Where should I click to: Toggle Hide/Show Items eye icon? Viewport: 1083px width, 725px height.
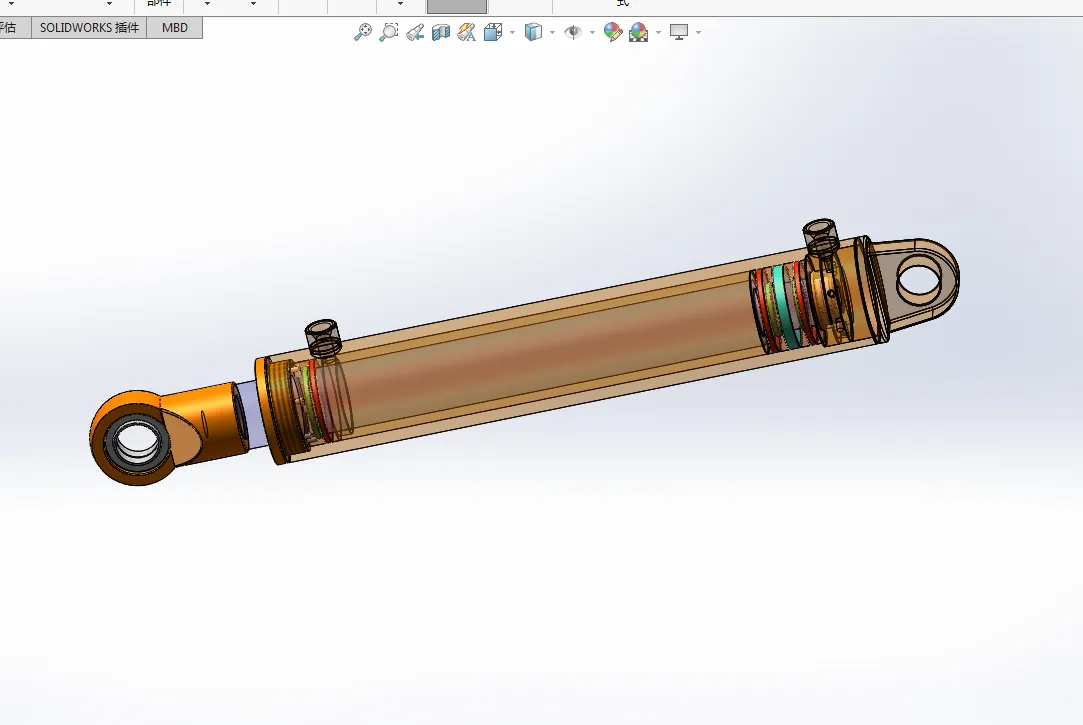pos(573,32)
